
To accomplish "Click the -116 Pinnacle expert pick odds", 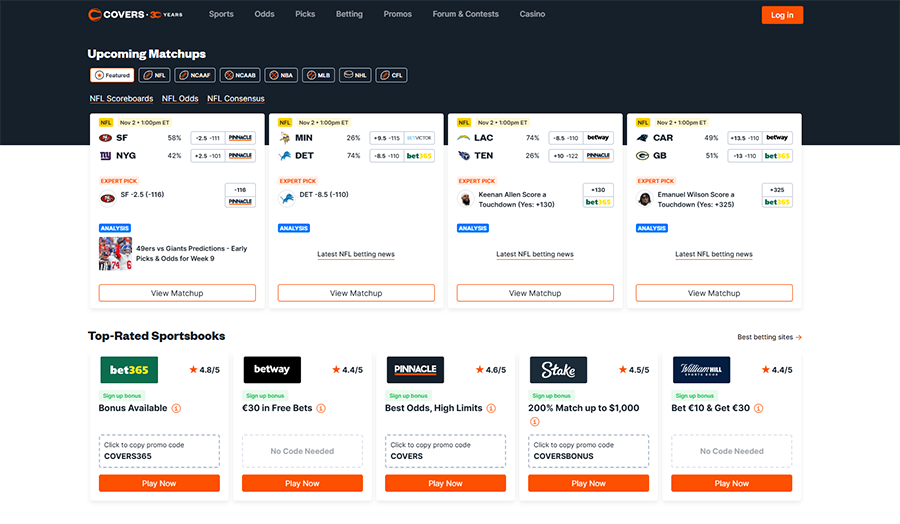I will point(240,195).
